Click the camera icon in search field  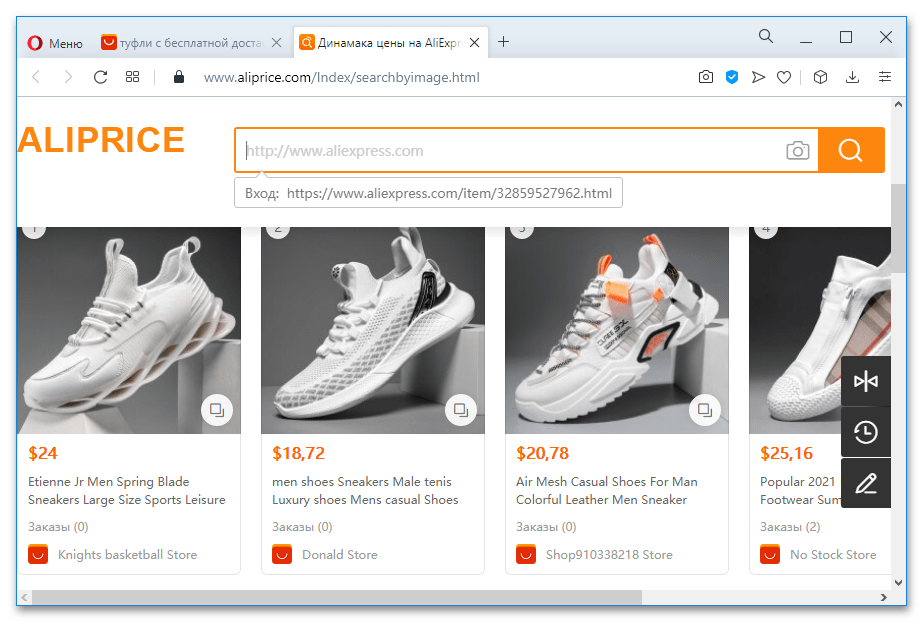[x=797, y=151]
